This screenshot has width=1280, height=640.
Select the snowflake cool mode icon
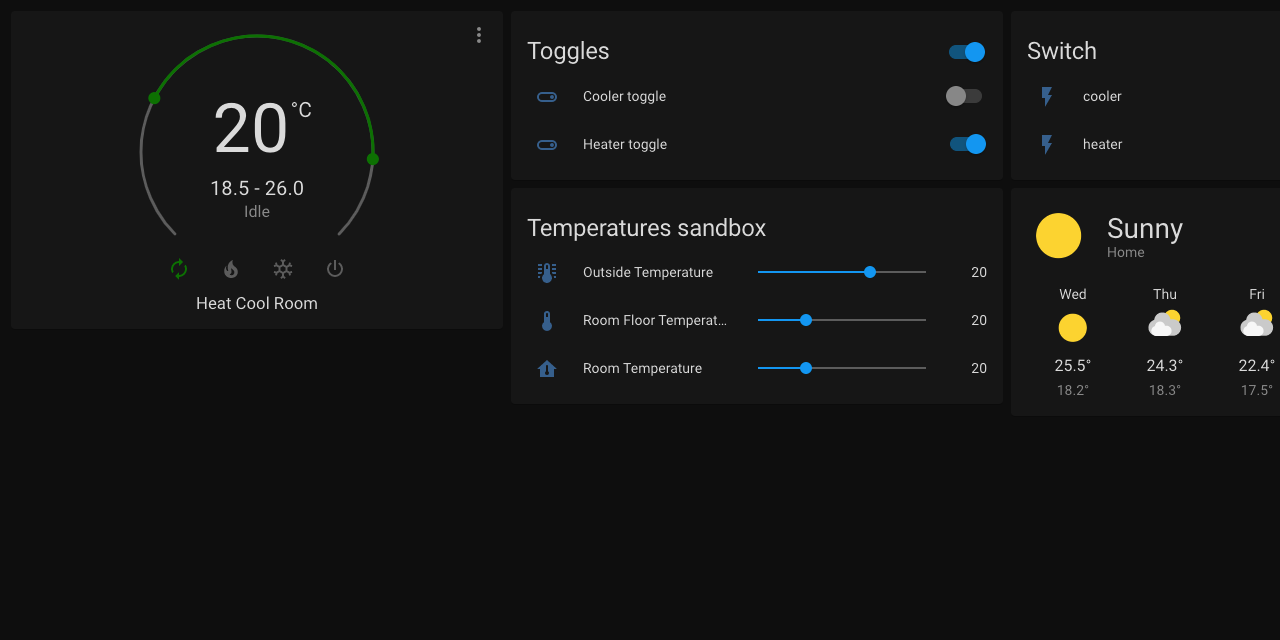click(283, 269)
